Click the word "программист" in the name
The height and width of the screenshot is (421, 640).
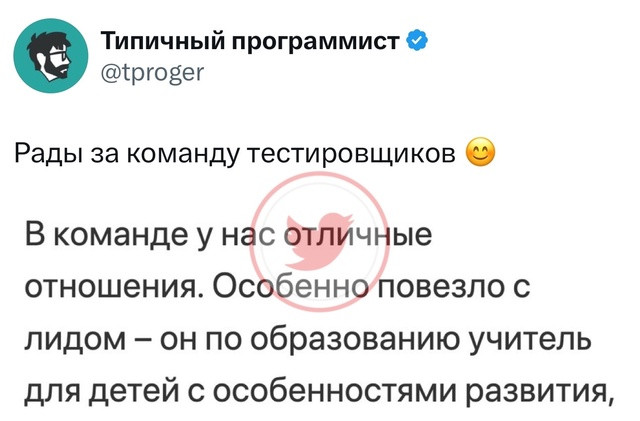[317, 43]
